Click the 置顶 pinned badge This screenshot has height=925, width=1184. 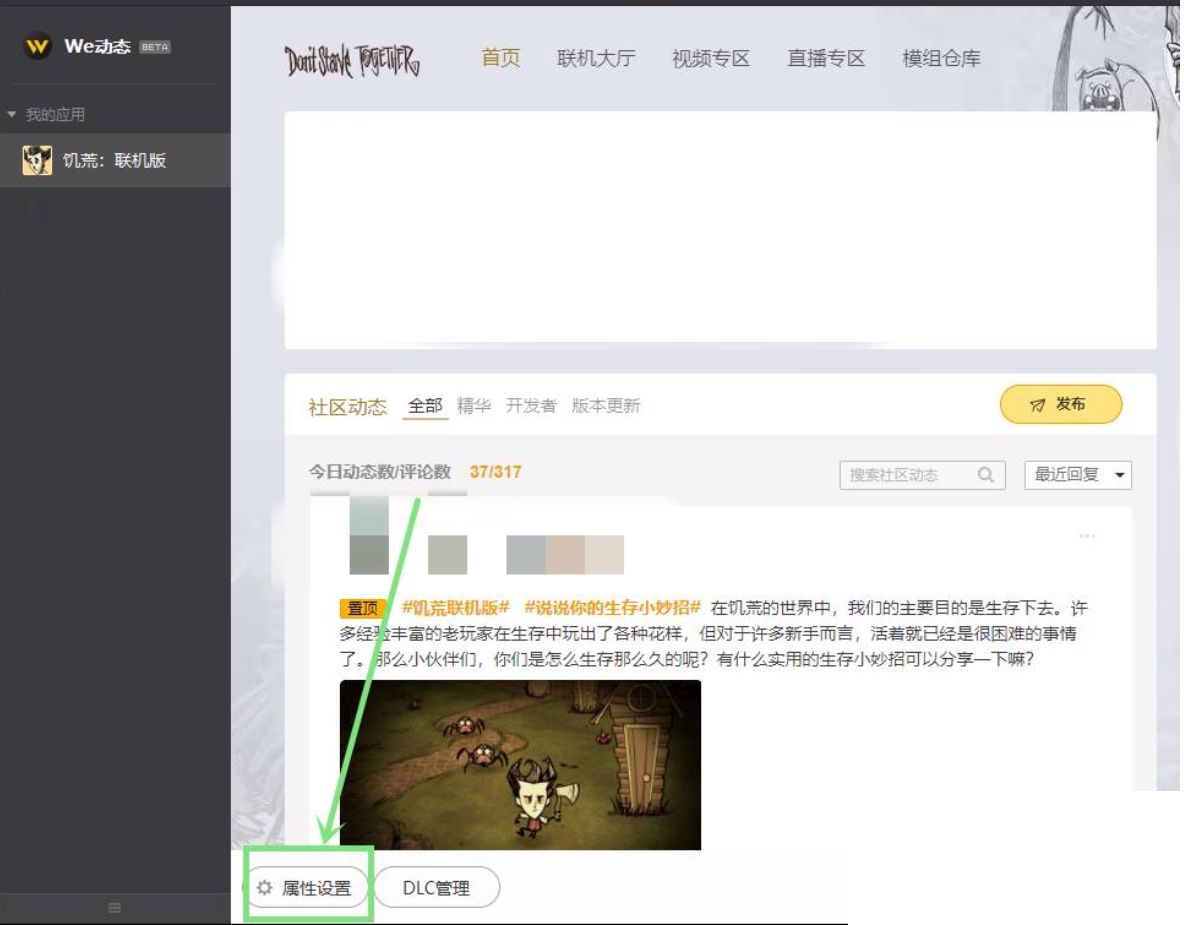click(362, 608)
